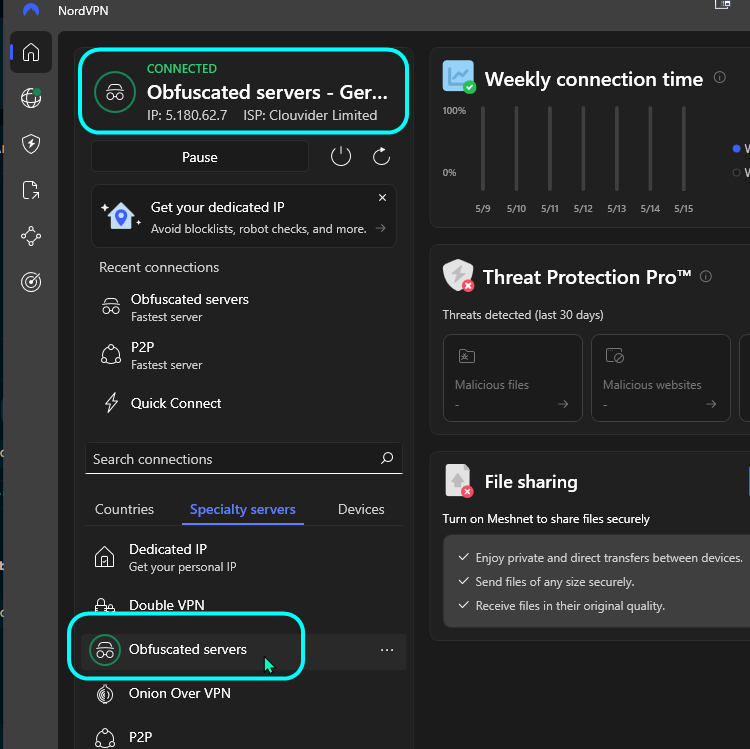
Task: Select Onion Over VPN specialty server
Action: (243, 694)
